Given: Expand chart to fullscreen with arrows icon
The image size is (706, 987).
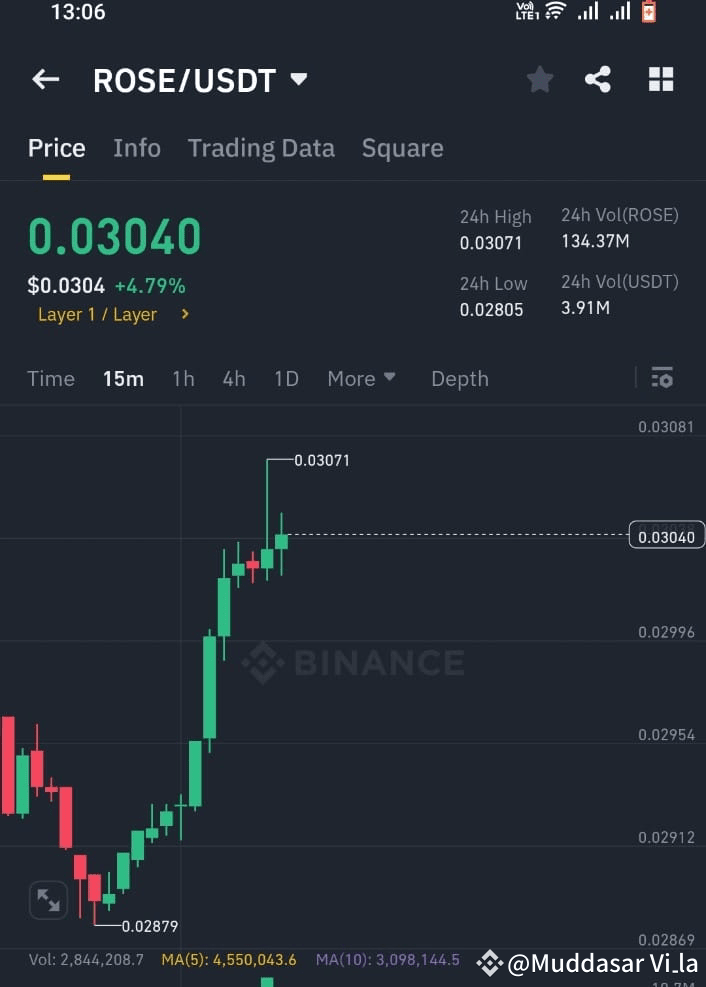Looking at the screenshot, I should click(48, 900).
